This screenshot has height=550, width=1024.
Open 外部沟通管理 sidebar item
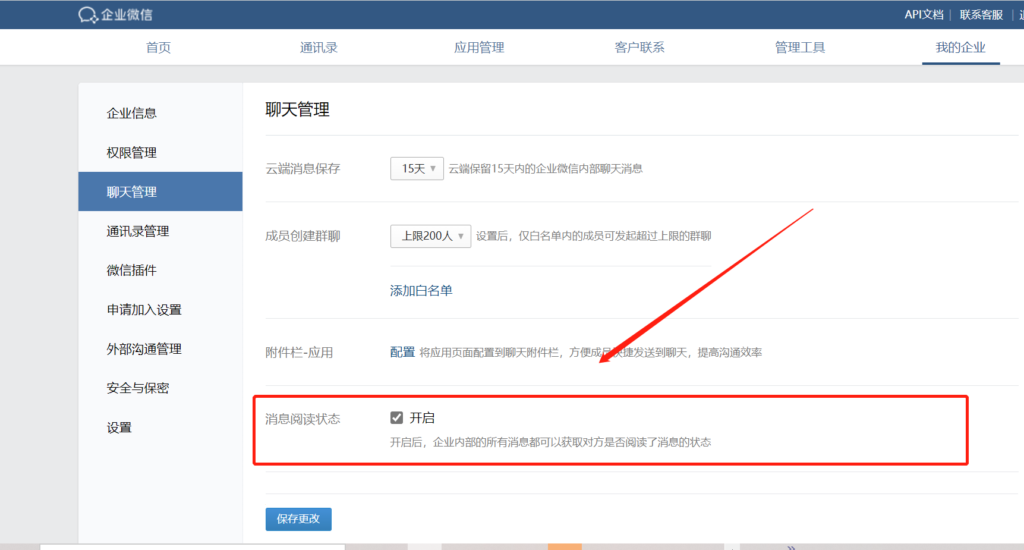[x=144, y=349]
